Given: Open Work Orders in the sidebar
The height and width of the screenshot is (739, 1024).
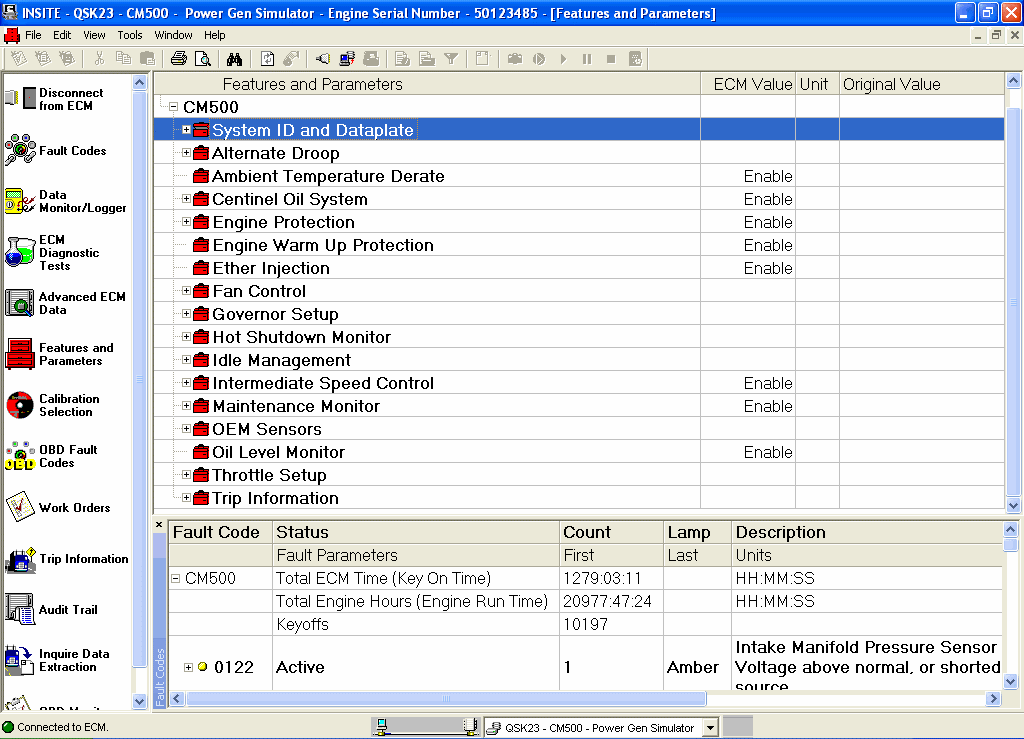Looking at the screenshot, I should coord(57,507).
